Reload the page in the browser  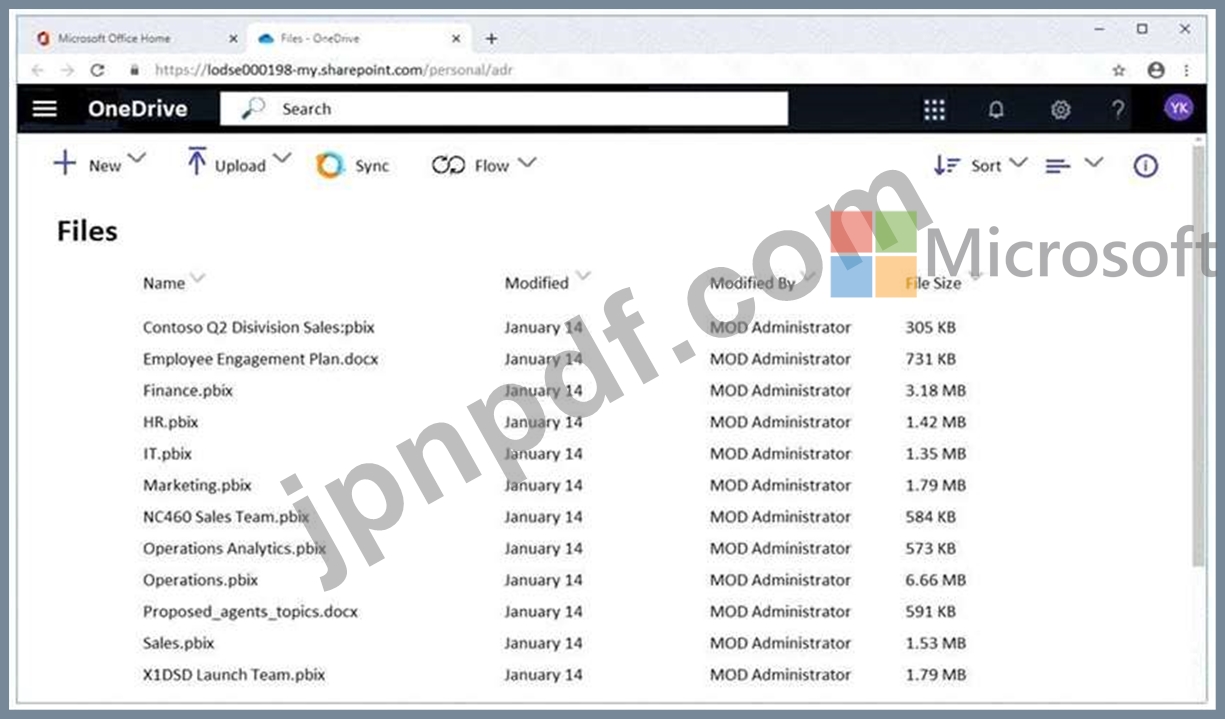[x=97, y=70]
